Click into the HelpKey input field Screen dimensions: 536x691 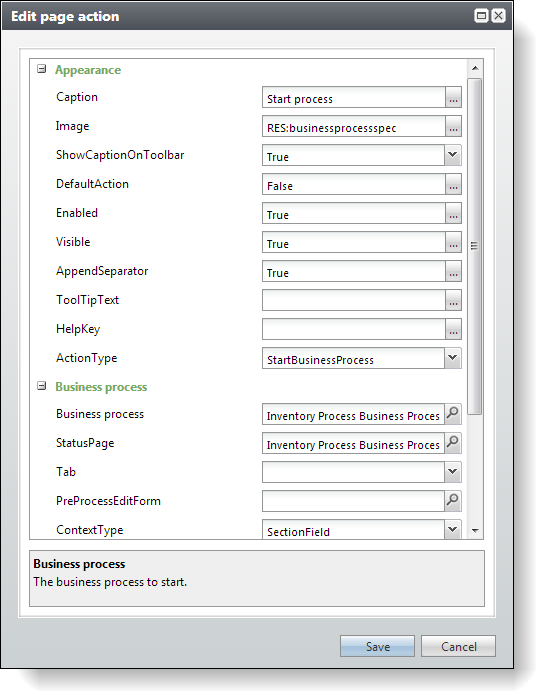pos(354,329)
